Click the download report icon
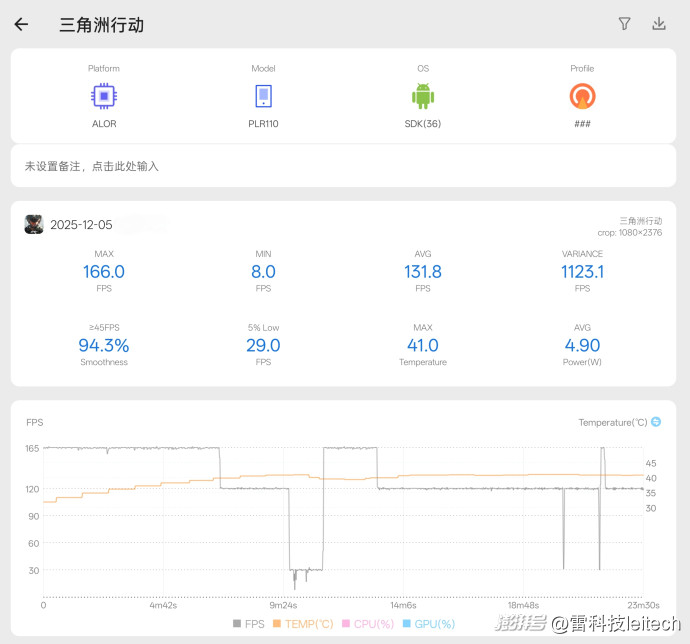 (658, 24)
